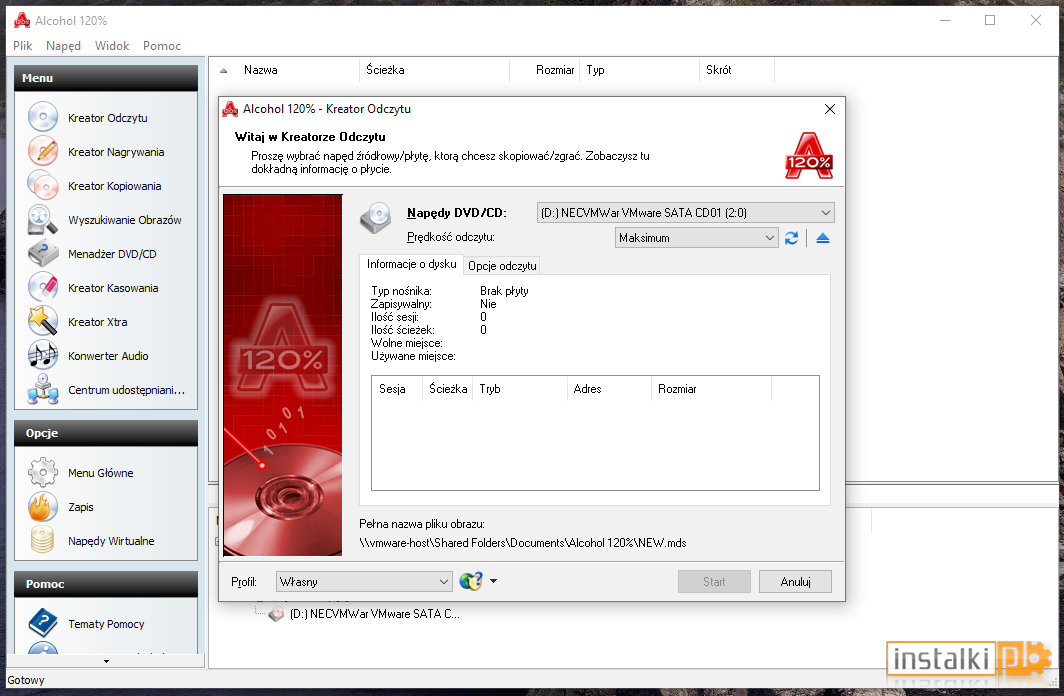Select D: NECVMWar drive in the tree
This screenshot has width=1064, height=696.
click(x=374, y=614)
